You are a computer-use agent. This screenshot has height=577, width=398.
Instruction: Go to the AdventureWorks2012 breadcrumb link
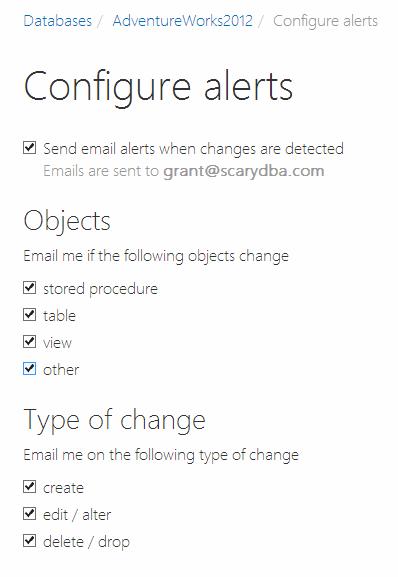pyautogui.click(x=182, y=21)
